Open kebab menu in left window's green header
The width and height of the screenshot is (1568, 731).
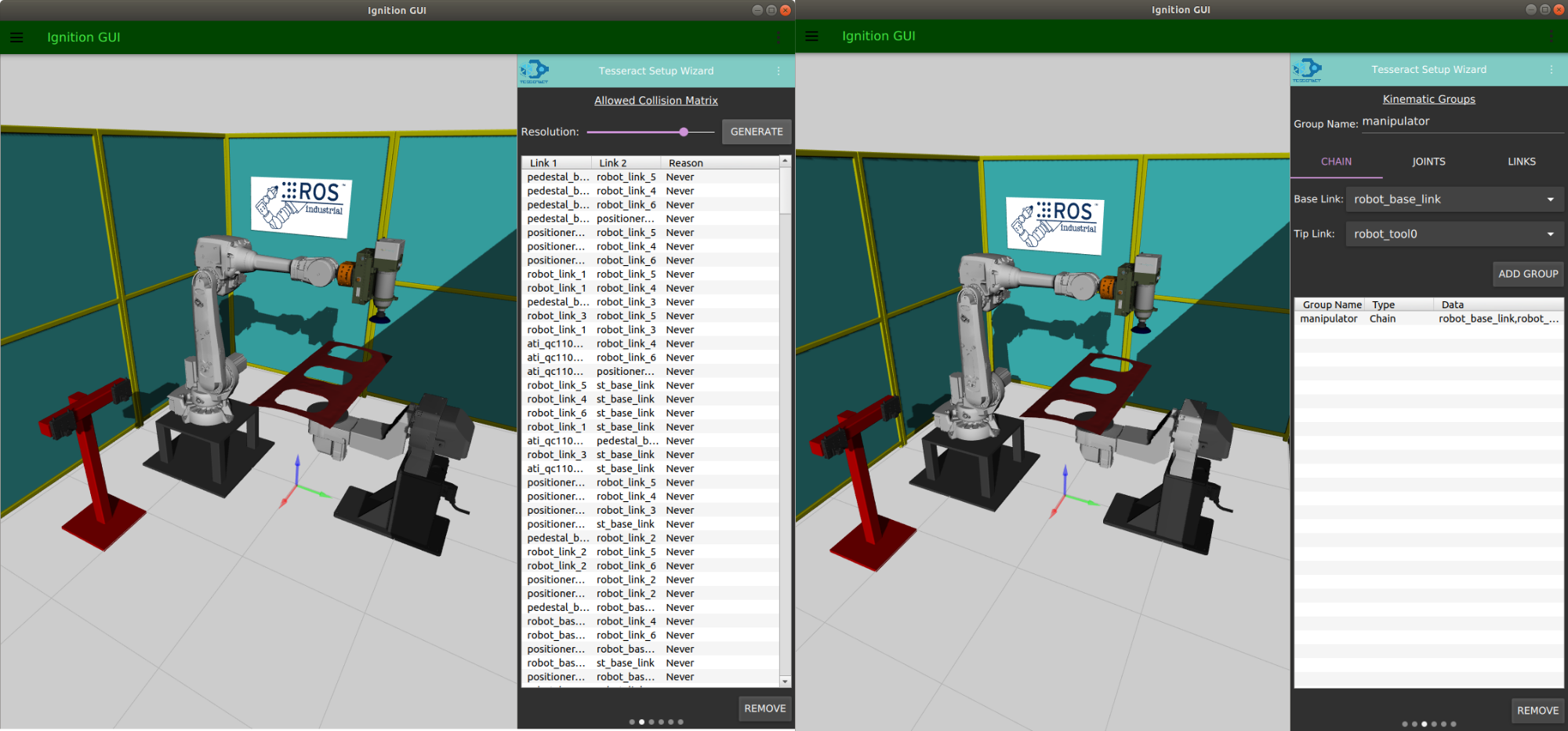click(779, 37)
